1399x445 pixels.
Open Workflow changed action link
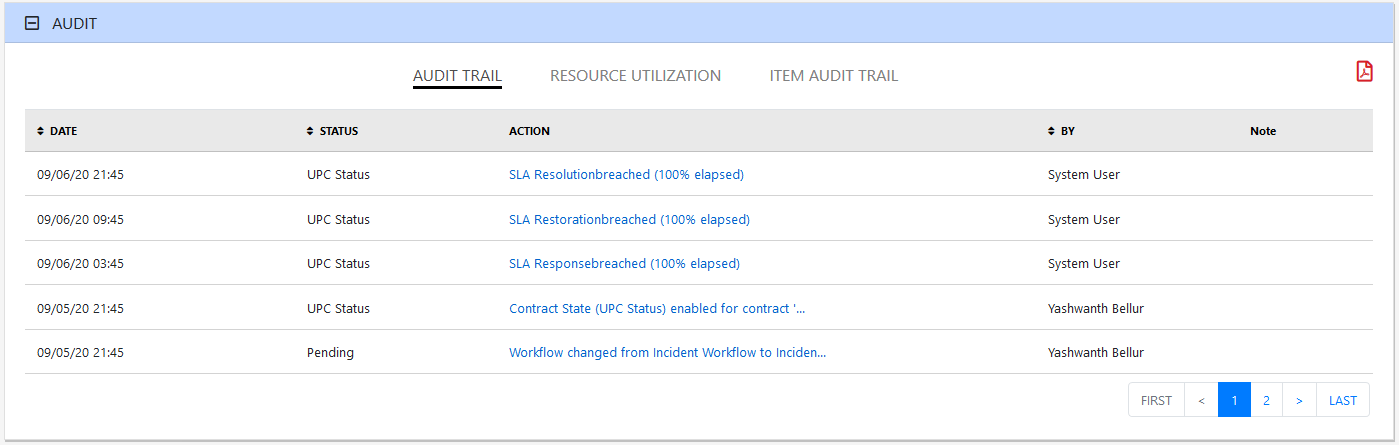667,353
